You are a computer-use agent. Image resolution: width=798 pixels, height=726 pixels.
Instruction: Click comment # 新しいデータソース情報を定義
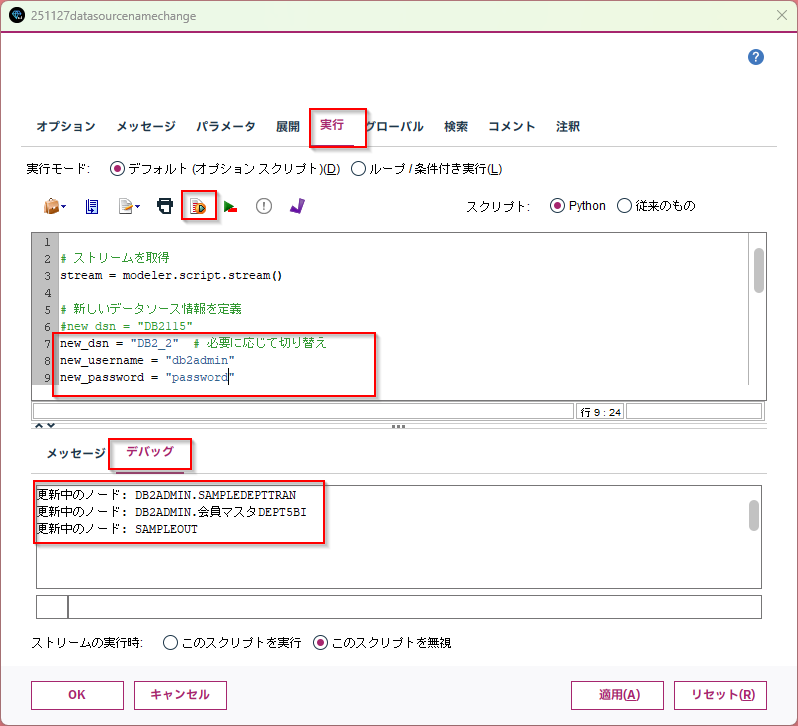151,309
